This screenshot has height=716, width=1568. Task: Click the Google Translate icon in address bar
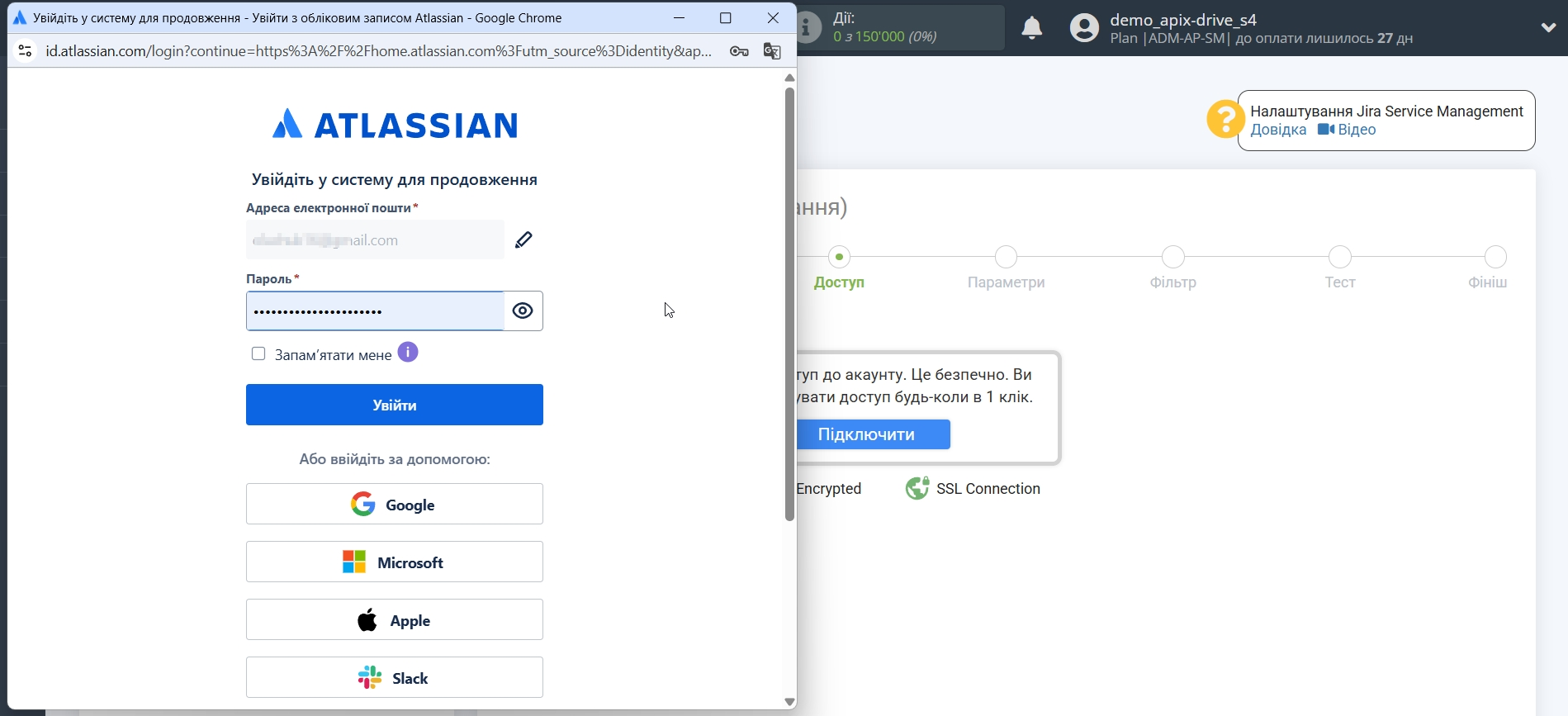tap(772, 51)
